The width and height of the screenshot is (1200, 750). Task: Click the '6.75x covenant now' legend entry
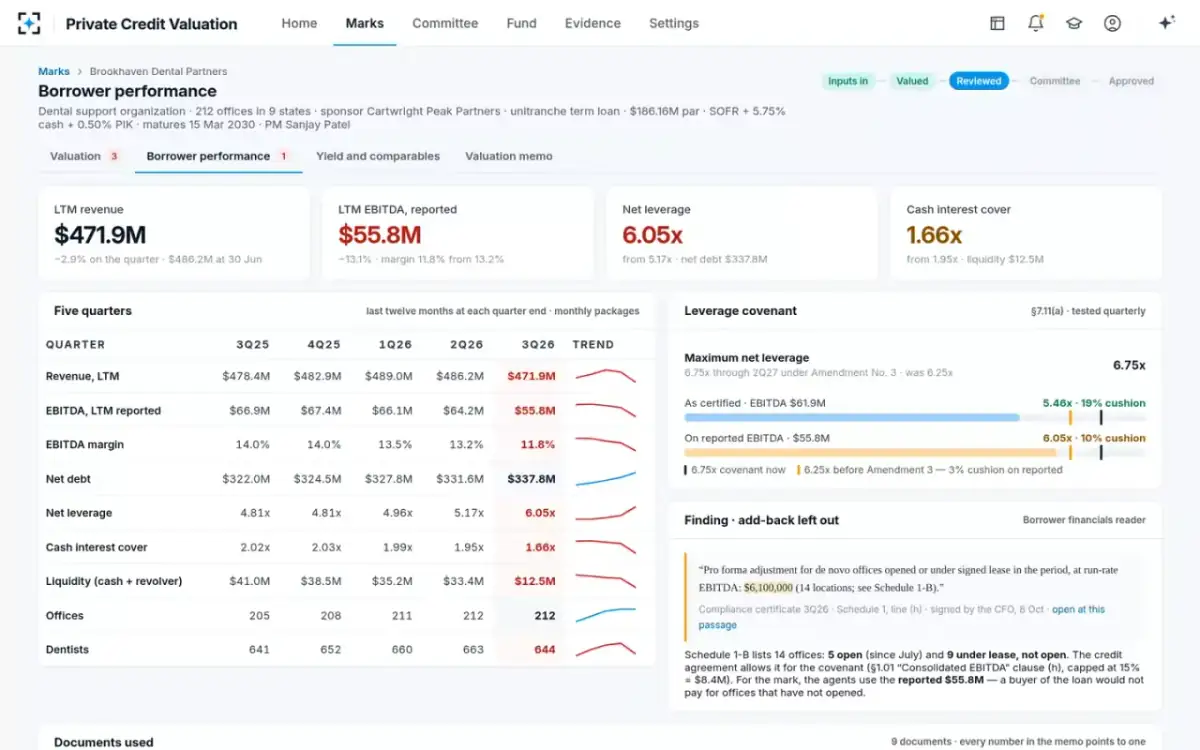coord(735,470)
